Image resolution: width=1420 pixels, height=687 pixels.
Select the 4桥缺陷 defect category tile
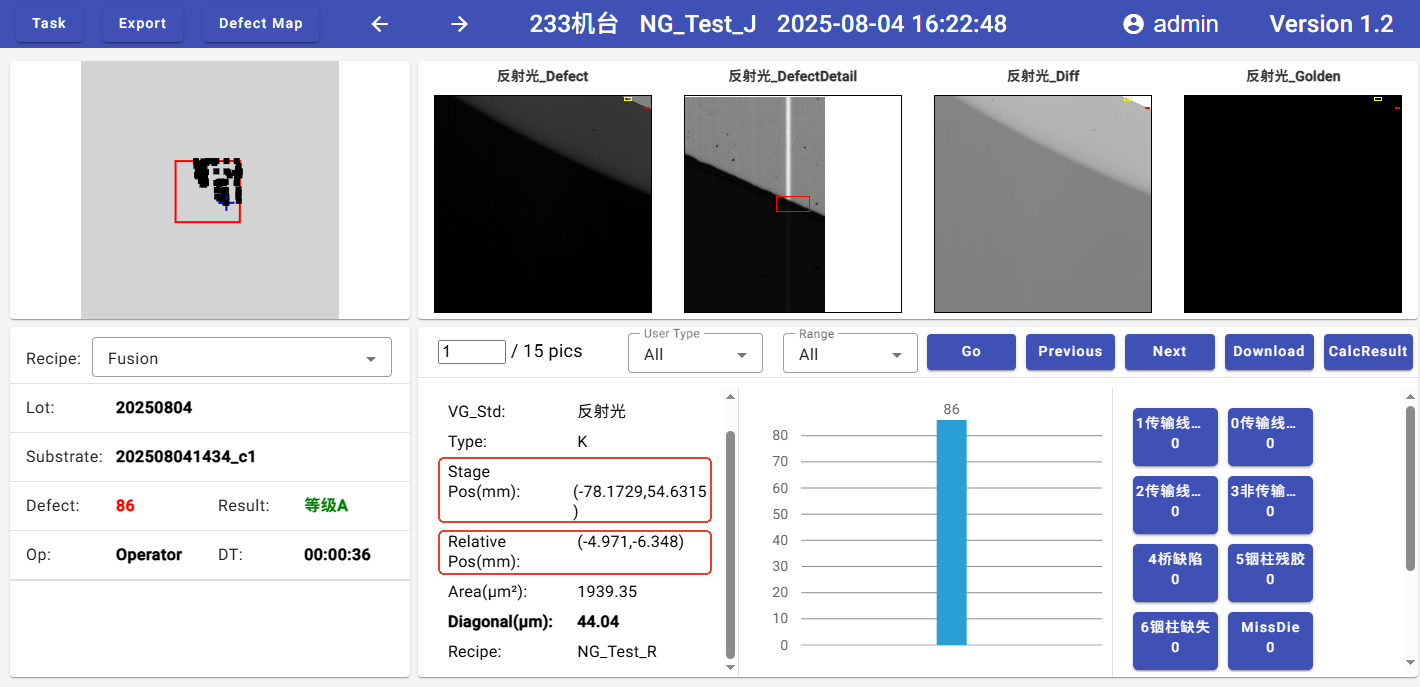click(x=1175, y=569)
